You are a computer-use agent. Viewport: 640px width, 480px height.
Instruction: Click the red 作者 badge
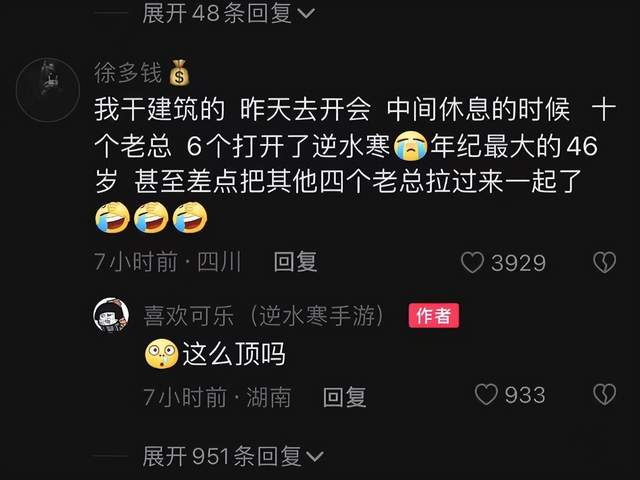pyautogui.click(x=433, y=316)
